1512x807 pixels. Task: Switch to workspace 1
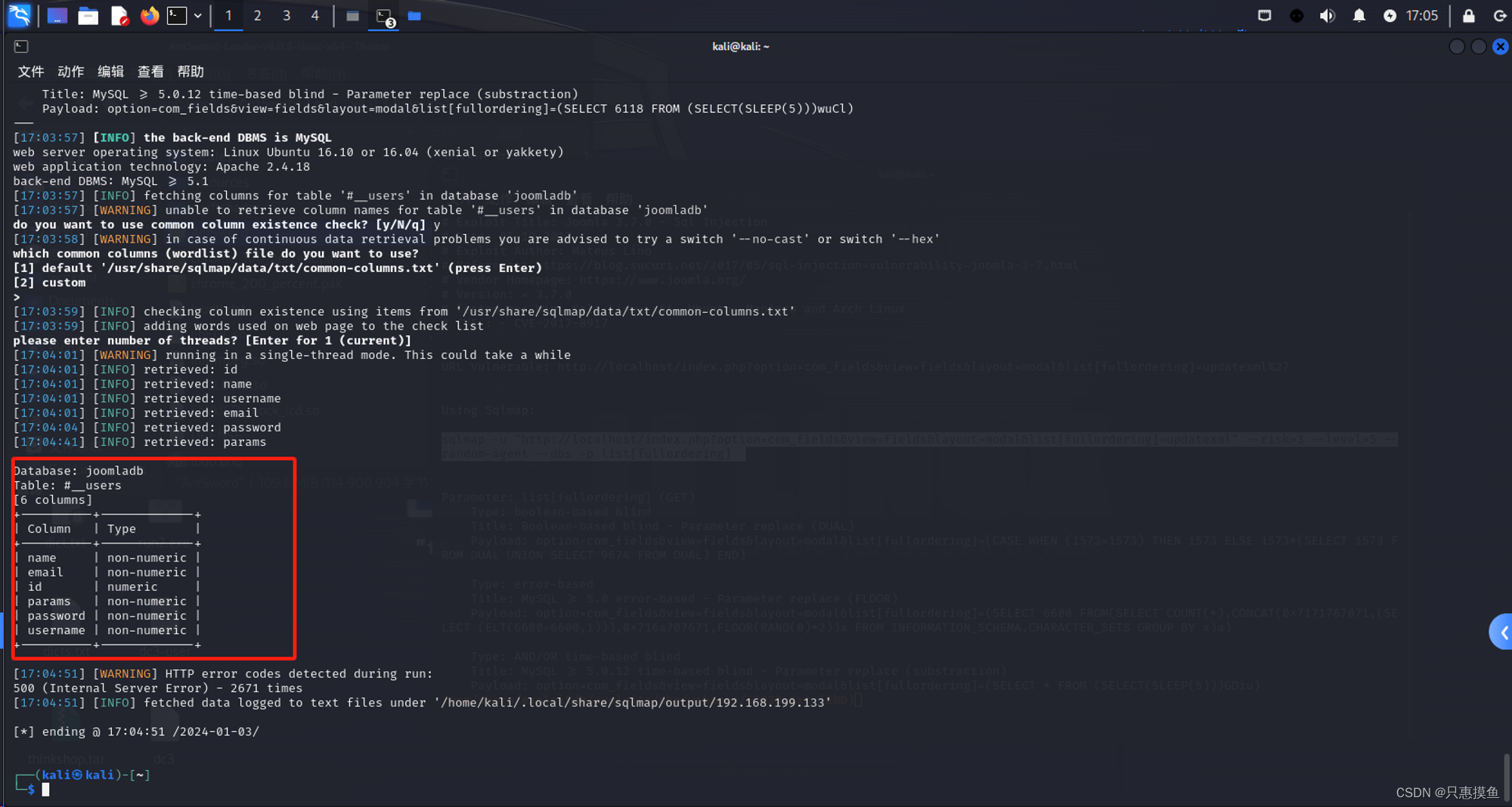tap(228, 15)
